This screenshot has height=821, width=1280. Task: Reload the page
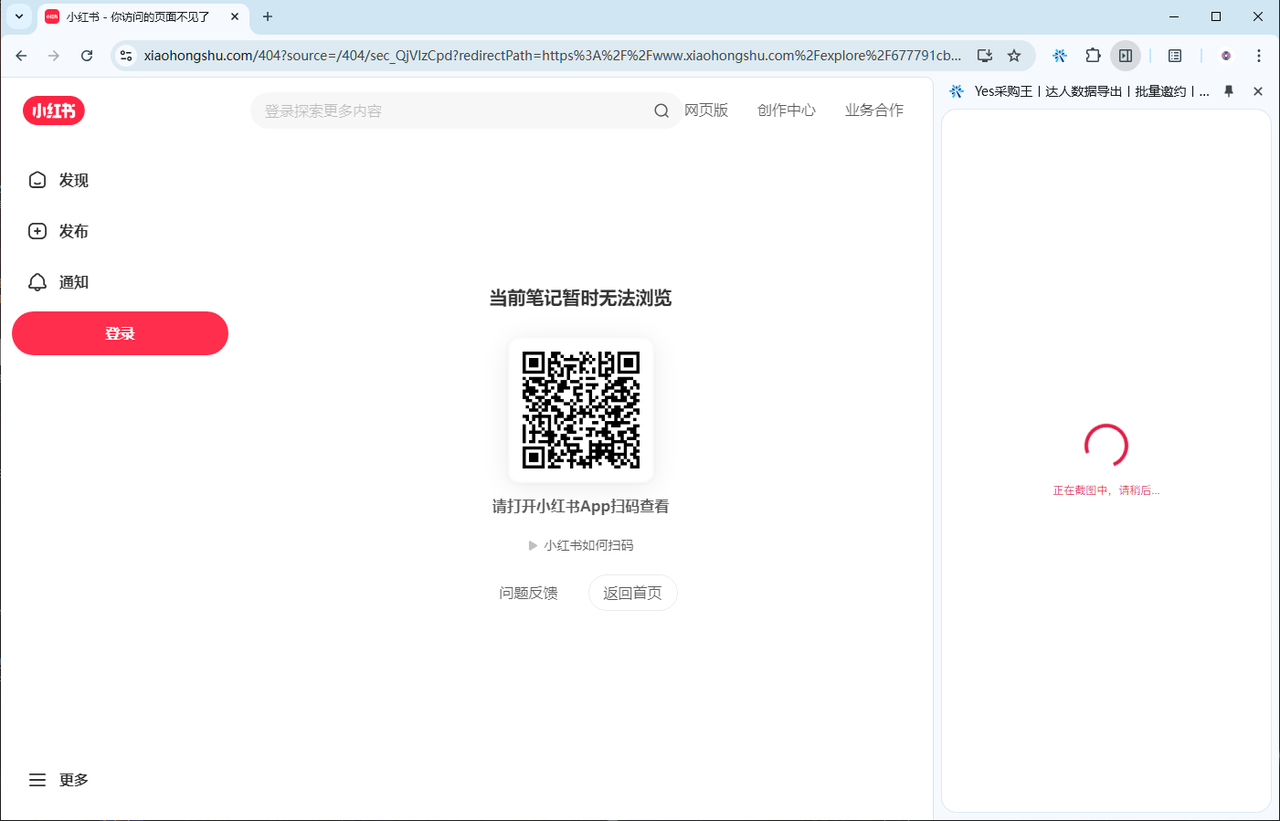pyautogui.click(x=87, y=56)
